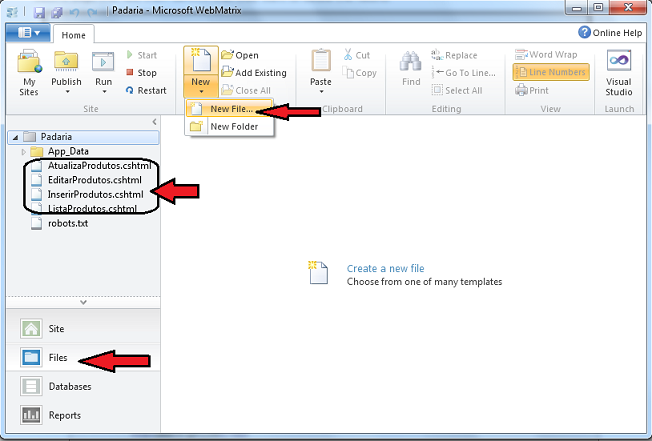Image resolution: width=652 pixels, height=441 pixels.
Task: Select EditarProdutos.cshtml in the file tree
Action: [x=95, y=180]
